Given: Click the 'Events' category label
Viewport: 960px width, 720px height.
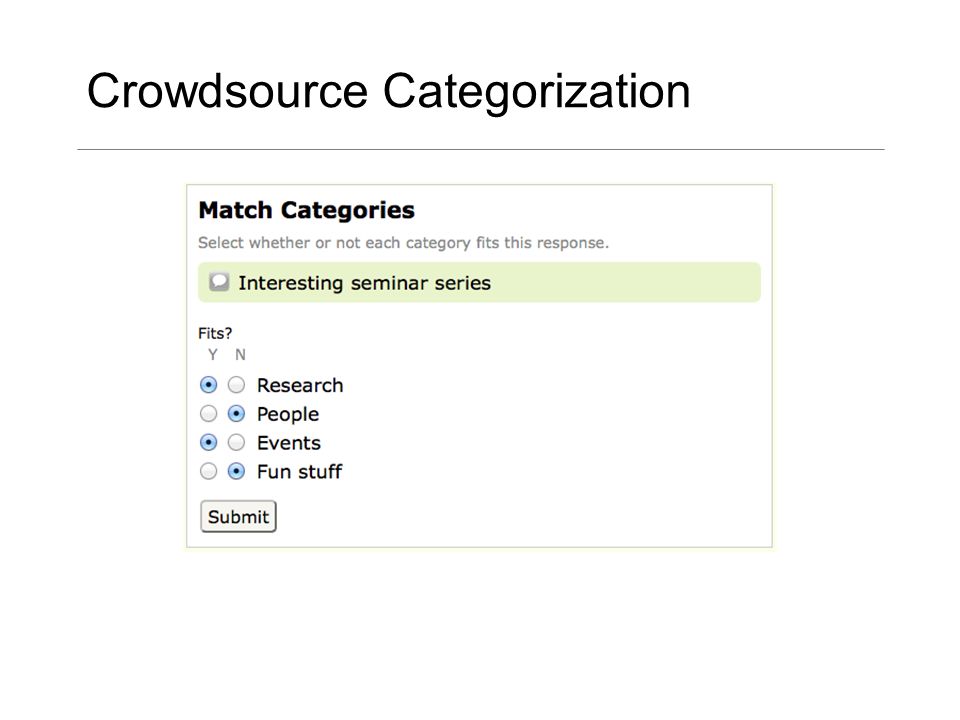Looking at the screenshot, I should coord(288,443).
